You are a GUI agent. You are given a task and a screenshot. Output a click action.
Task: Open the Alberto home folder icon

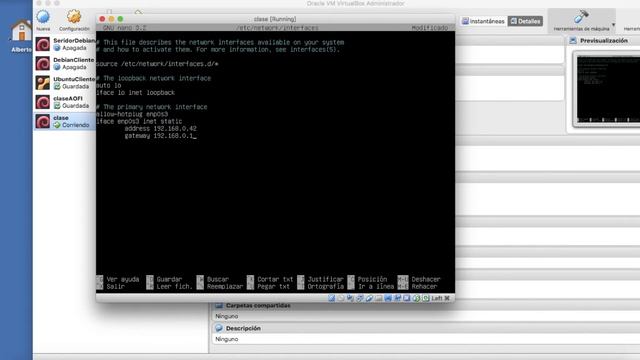[21, 31]
